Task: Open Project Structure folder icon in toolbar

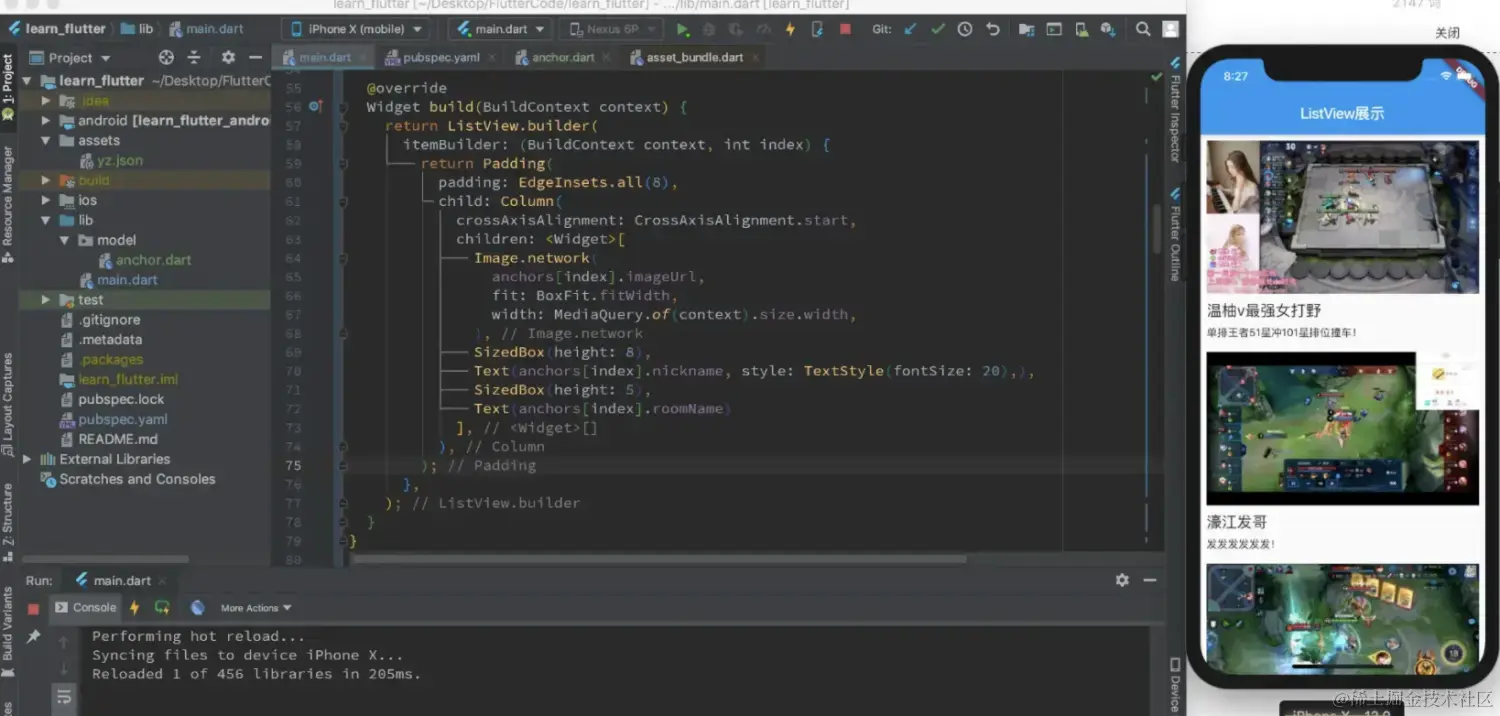Action: coord(1026,30)
